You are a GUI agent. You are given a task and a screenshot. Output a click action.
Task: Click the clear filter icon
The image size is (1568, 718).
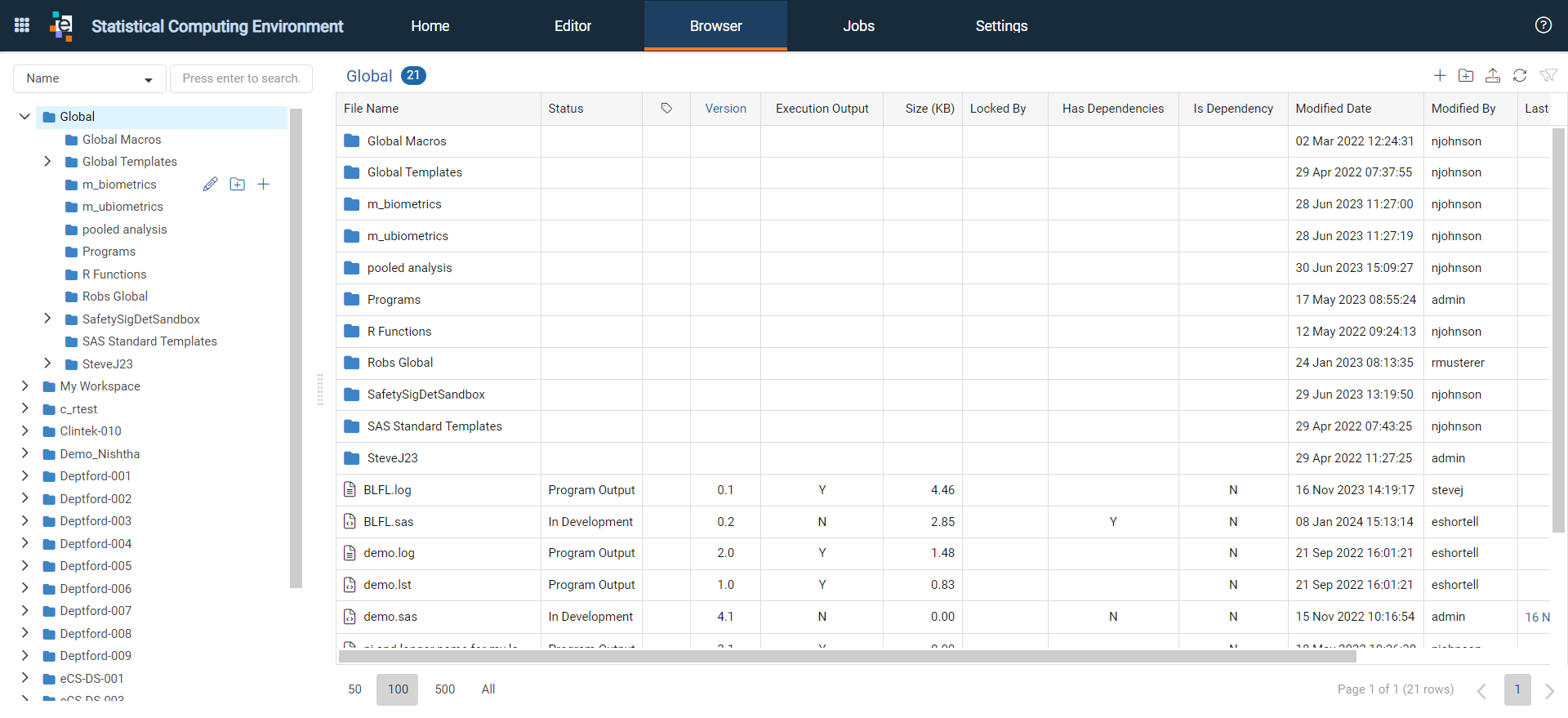pyautogui.click(x=1548, y=76)
